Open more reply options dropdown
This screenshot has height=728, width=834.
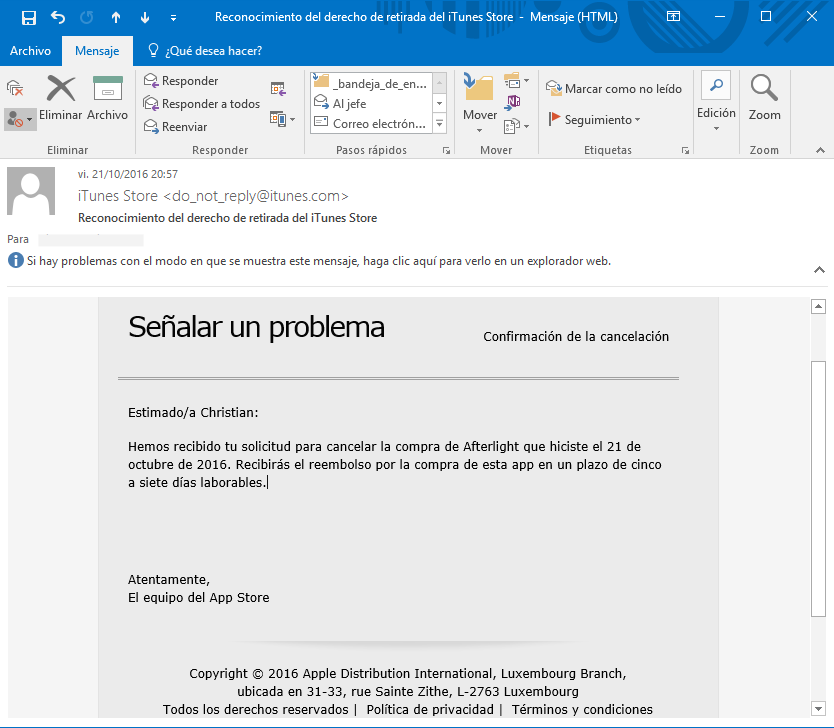tap(282, 119)
